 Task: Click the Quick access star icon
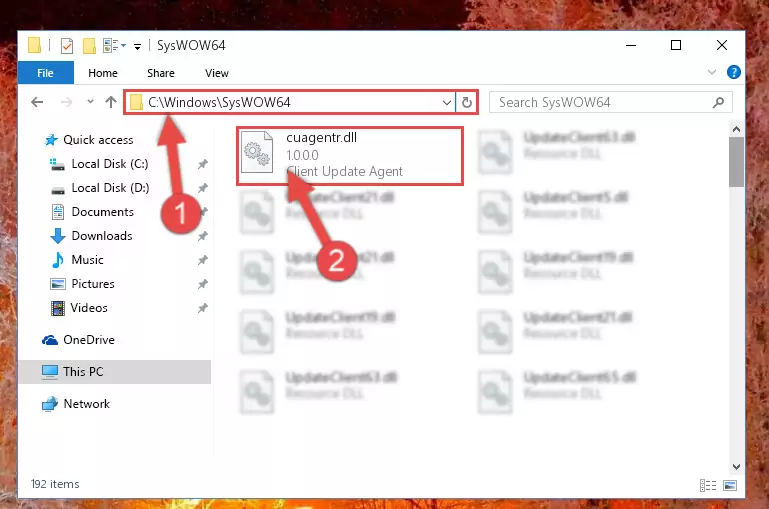[x=51, y=140]
